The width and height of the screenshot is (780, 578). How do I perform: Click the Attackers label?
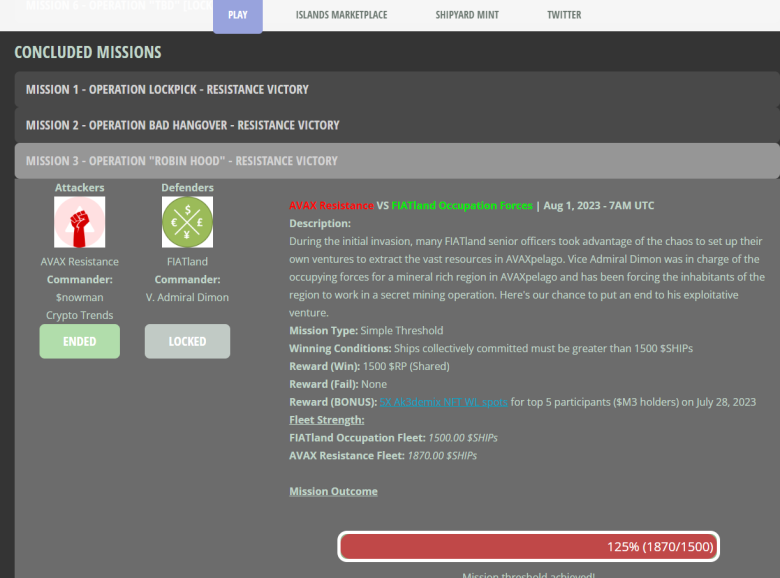coord(80,188)
